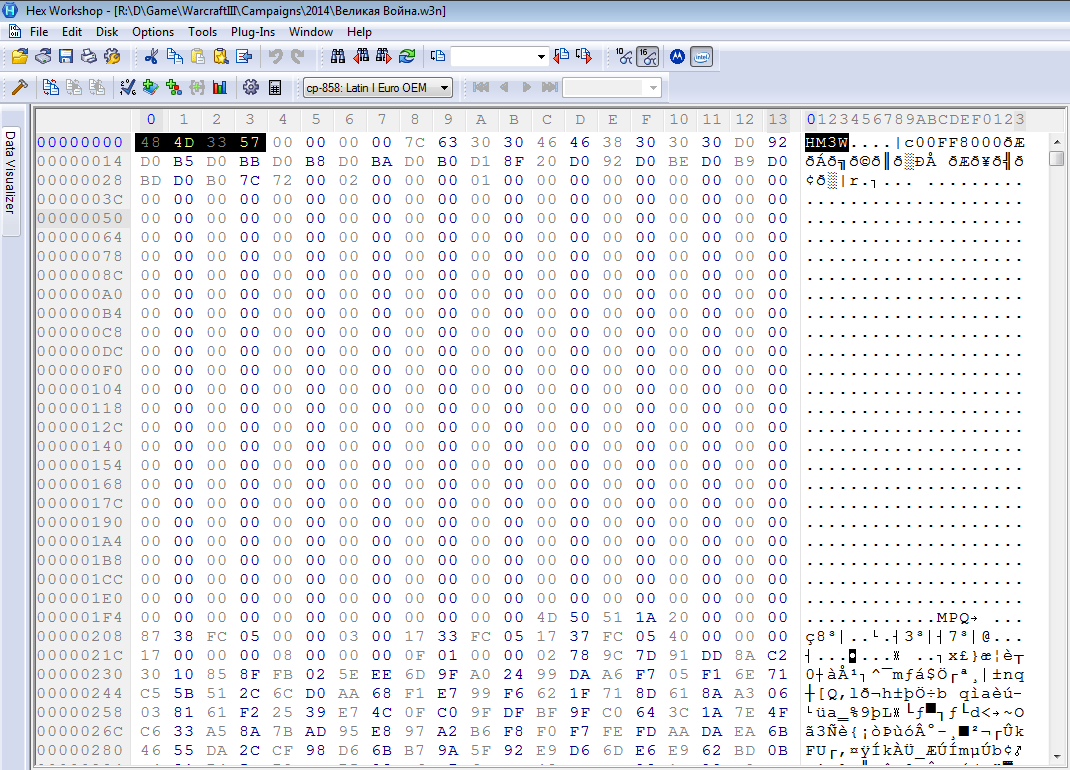This screenshot has width=1070, height=770.
Task: Click the document icon beside File menu
Action: point(14,31)
